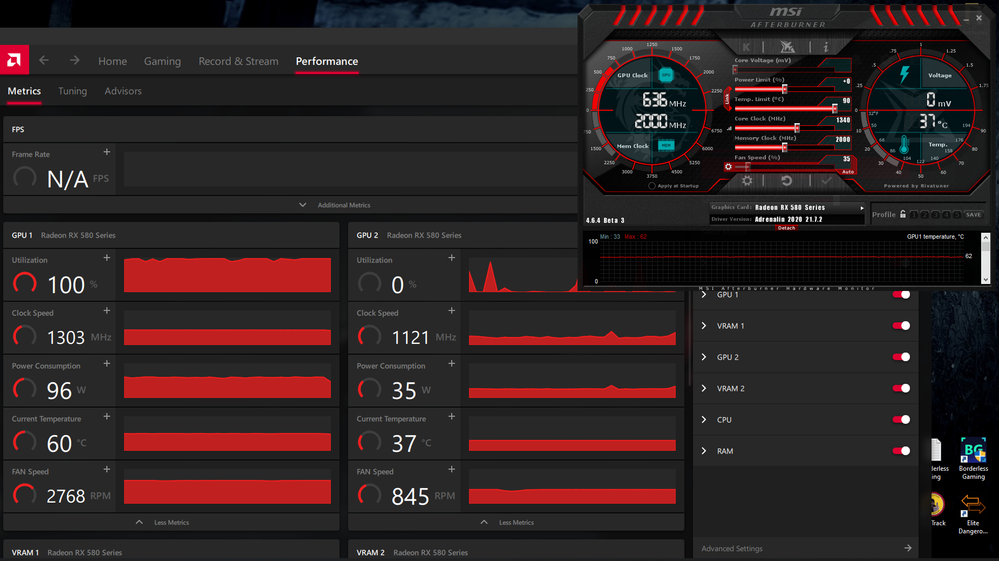Click the Temp. Limit slider handle
The width and height of the screenshot is (999, 561).
[x=834, y=108]
